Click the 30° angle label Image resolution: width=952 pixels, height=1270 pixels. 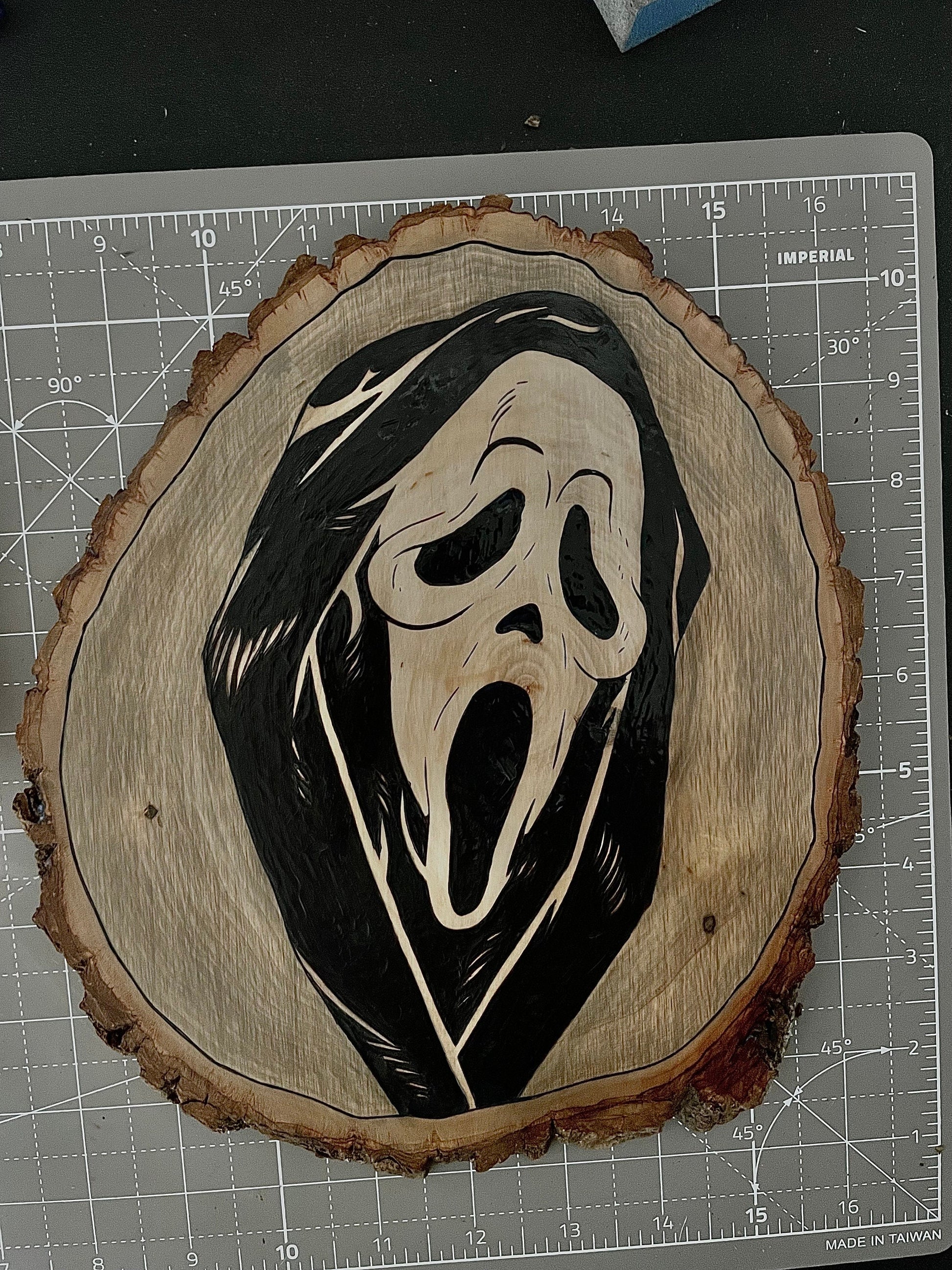point(843,346)
